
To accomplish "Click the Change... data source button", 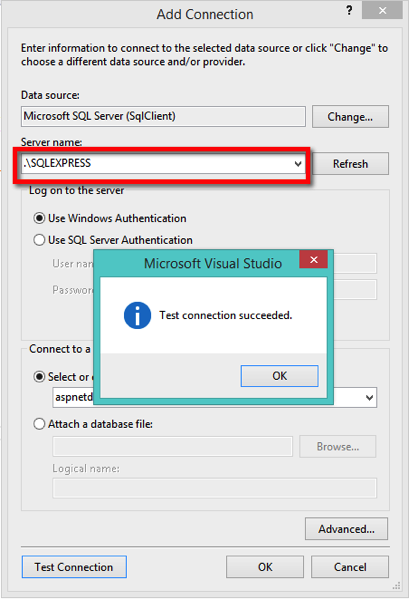I will pos(350,117).
